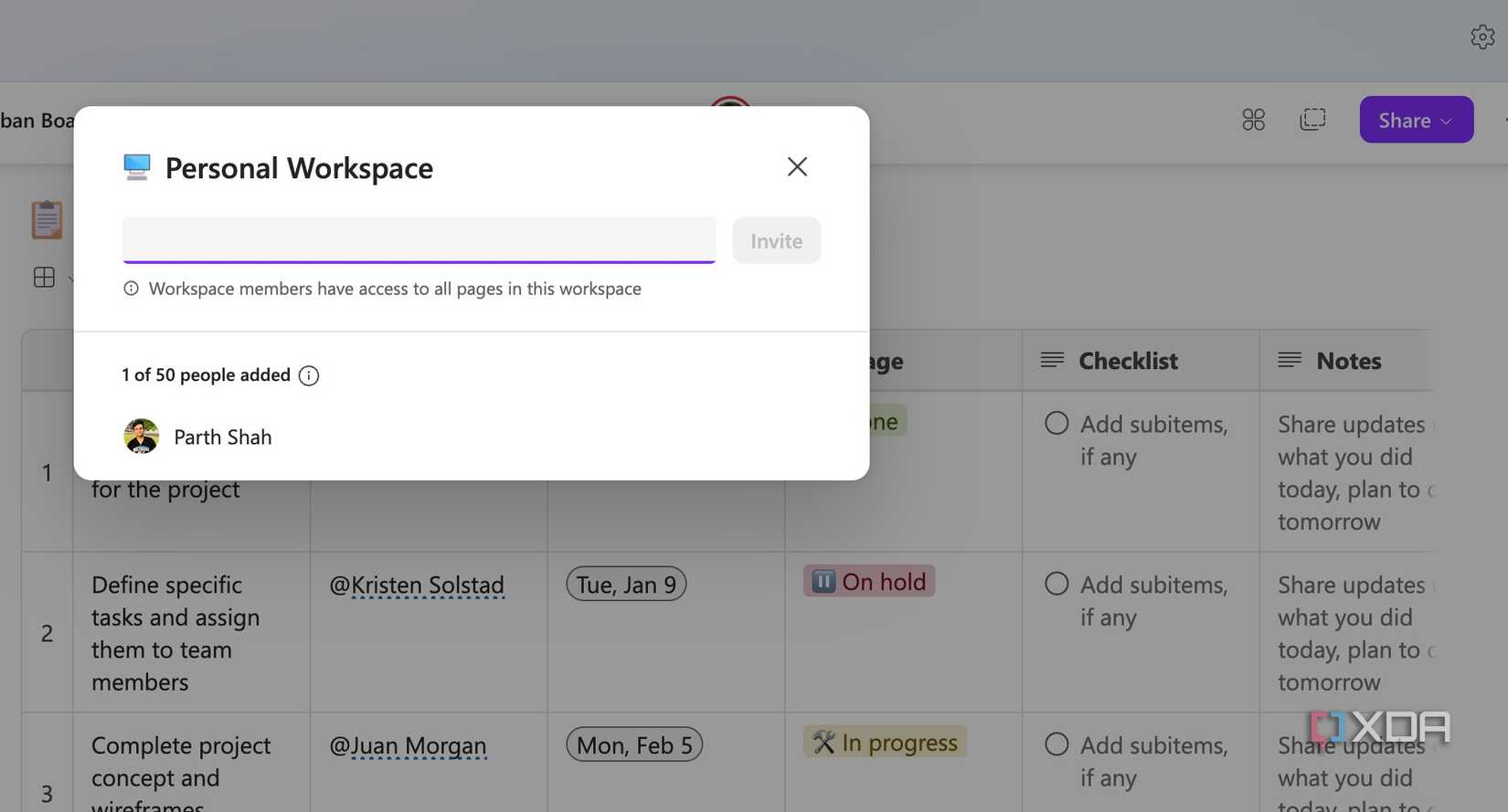Click the '1 of 50 people added' text
Viewport: 1508px width, 812px height.
point(206,375)
